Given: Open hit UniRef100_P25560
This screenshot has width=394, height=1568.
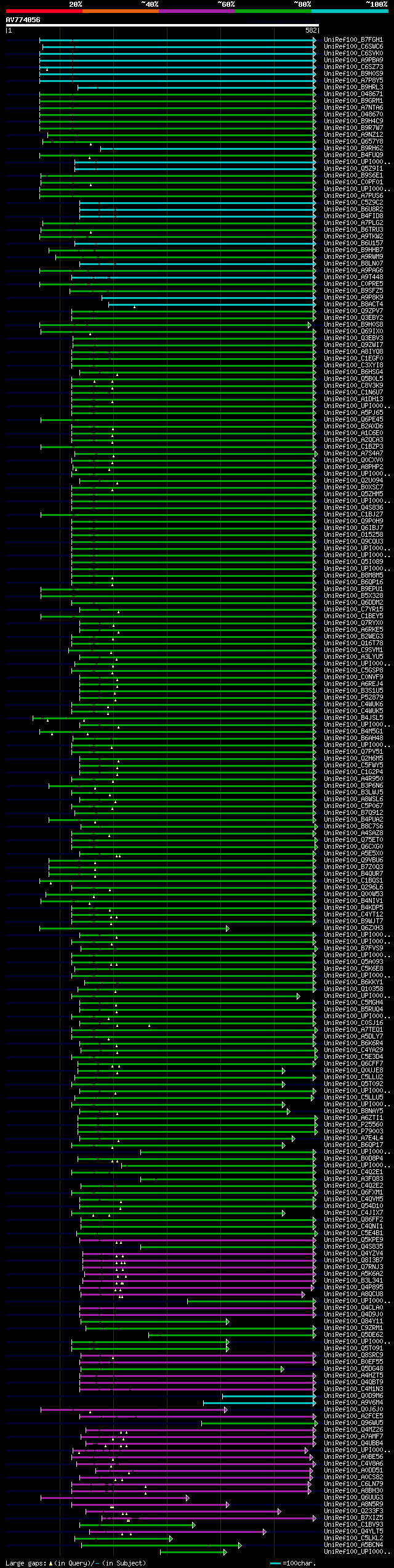Looking at the screenshot, I should (353, 1125).
